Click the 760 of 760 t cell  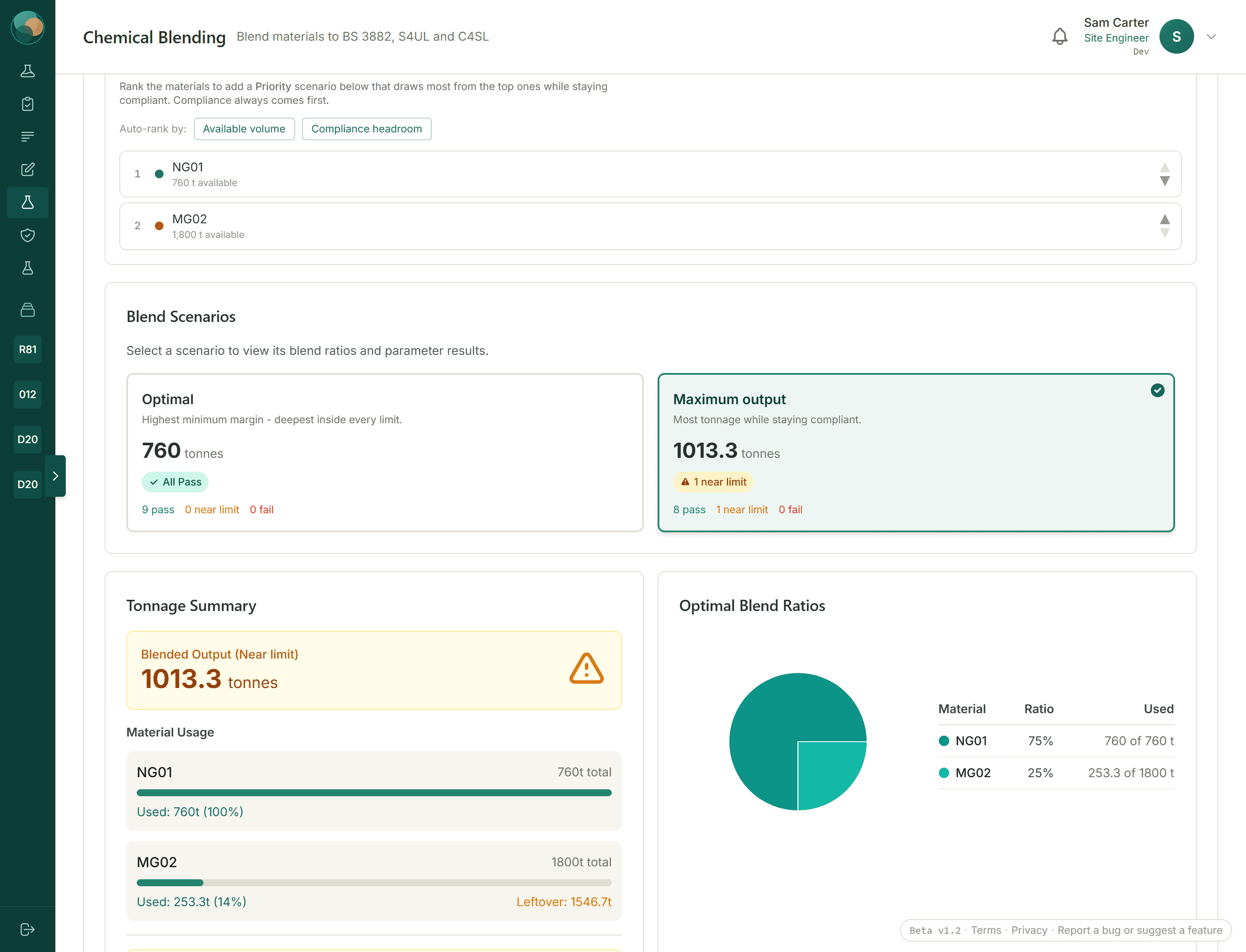[x=1139, y=741]
